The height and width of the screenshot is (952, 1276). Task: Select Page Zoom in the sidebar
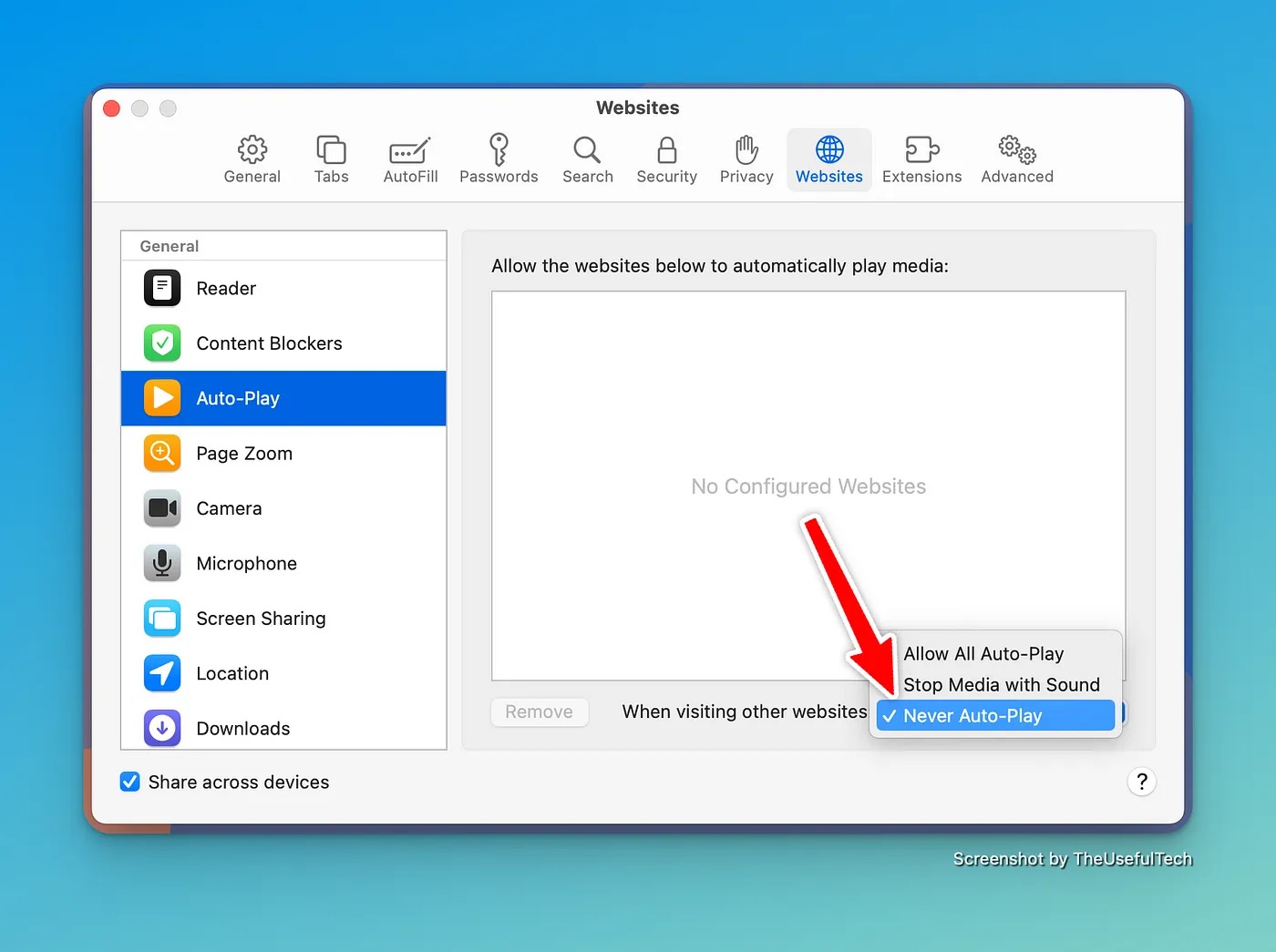(x=283, y=454)
